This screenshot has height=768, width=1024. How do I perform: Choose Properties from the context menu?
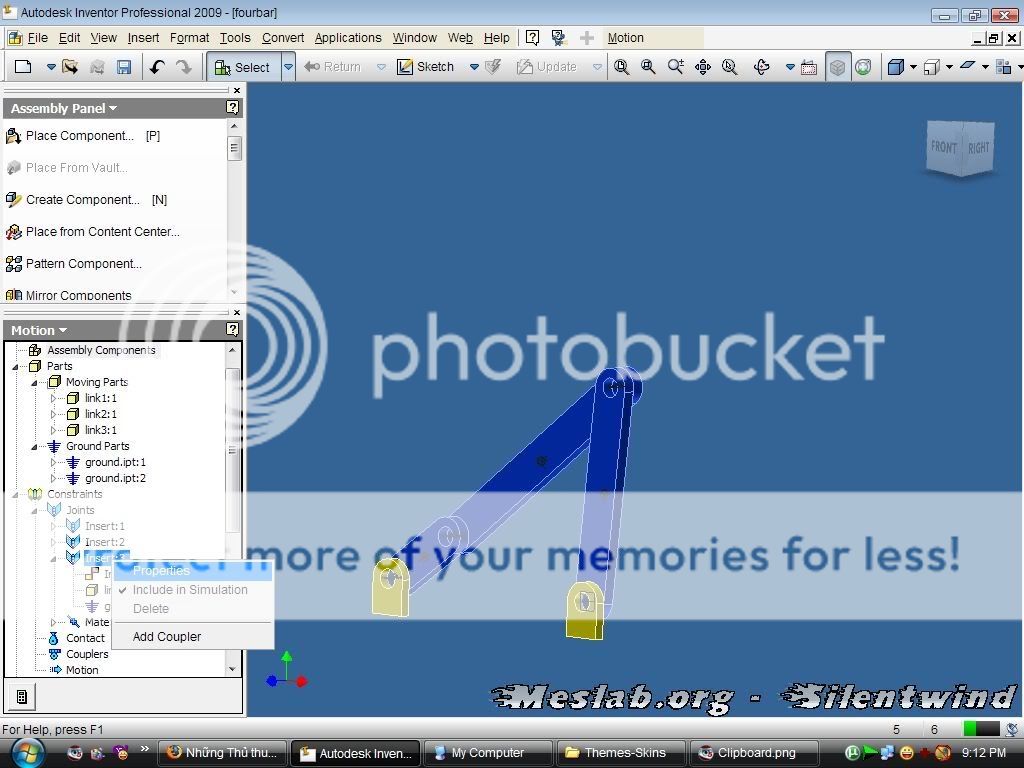pyautogui.click(x=193, y=571)
